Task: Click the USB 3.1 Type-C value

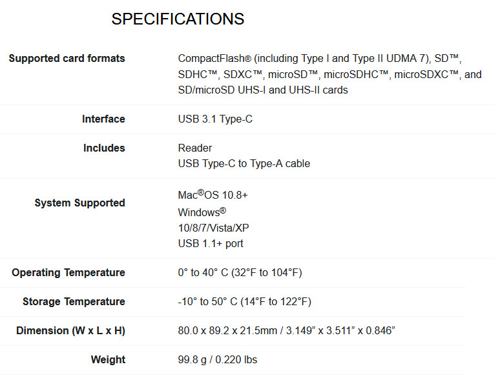Action: pyautogui.click(x=215, y=119)
